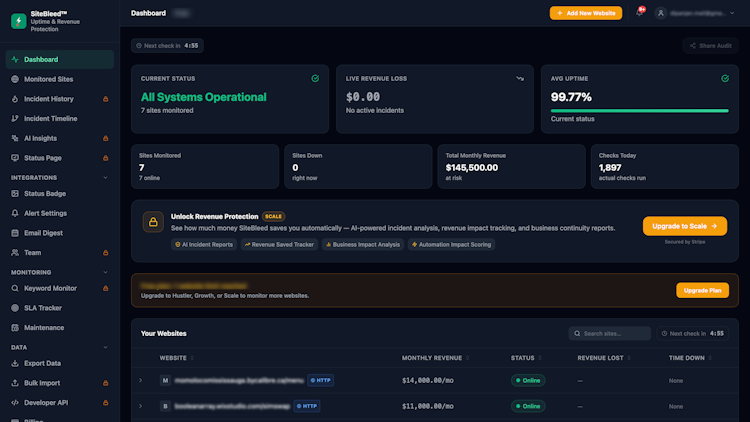Collapse the Monitoring section chevron
Screen dimensions: 750x422
pyautogui.click(x=105, y=272)
